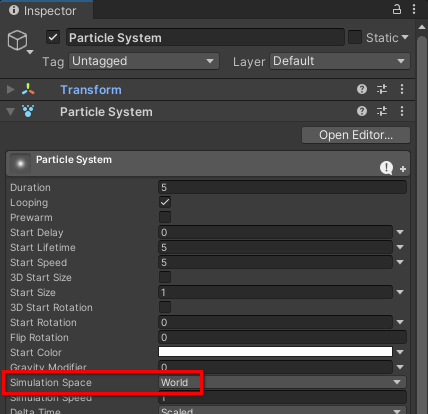The image size is (428, 414).
Task: Select the Inspector tab
Action: pyautogui.click(x=46, y=10)
